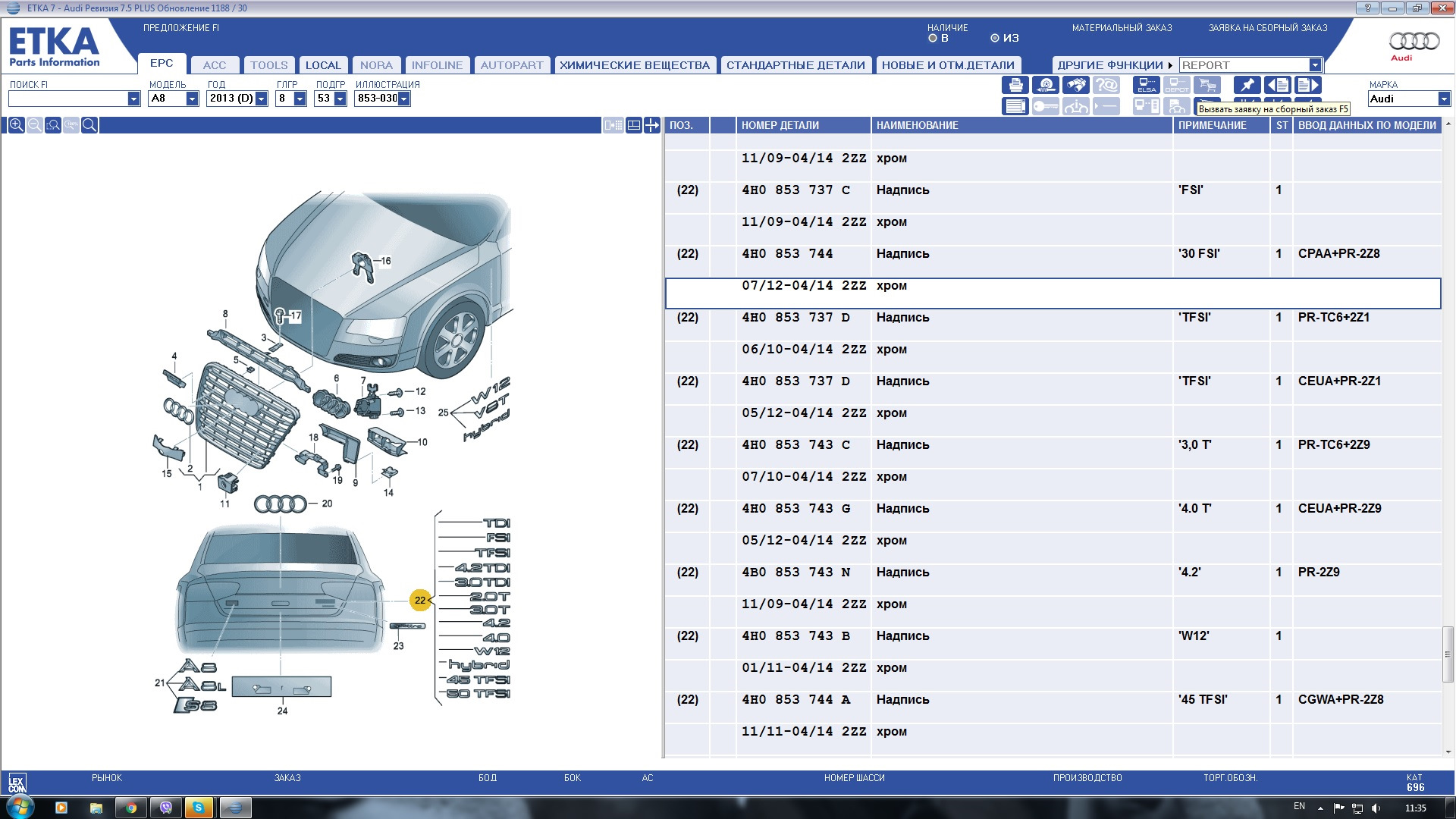Click the Windows Start button
This screenshot has width=1456, height=819.
[x=19, y=807]
